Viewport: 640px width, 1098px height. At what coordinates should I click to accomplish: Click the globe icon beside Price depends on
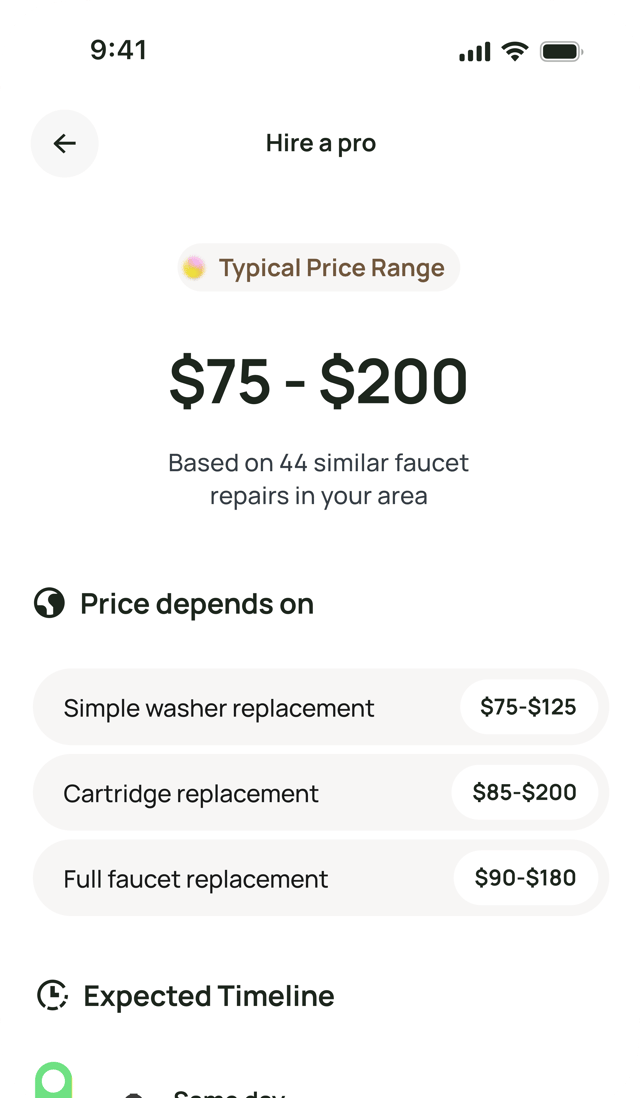point(49,604)
